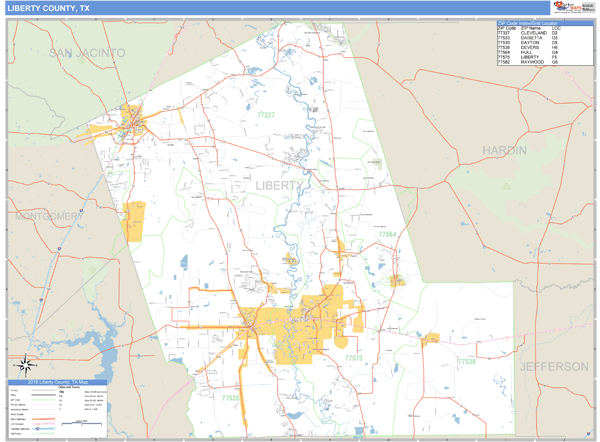Viewport: 600px width, 442px height.
Task: Click the JEFFERSON county label
Action: [x=554, y=367]
